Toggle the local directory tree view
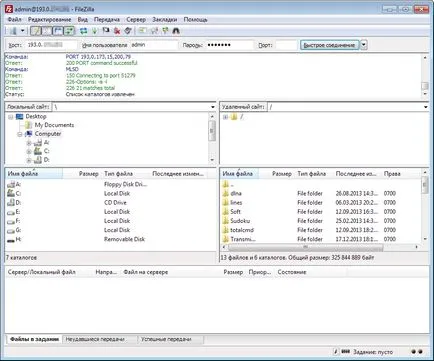This screenshot has height=361, width=434. click(x=47, y=31)
